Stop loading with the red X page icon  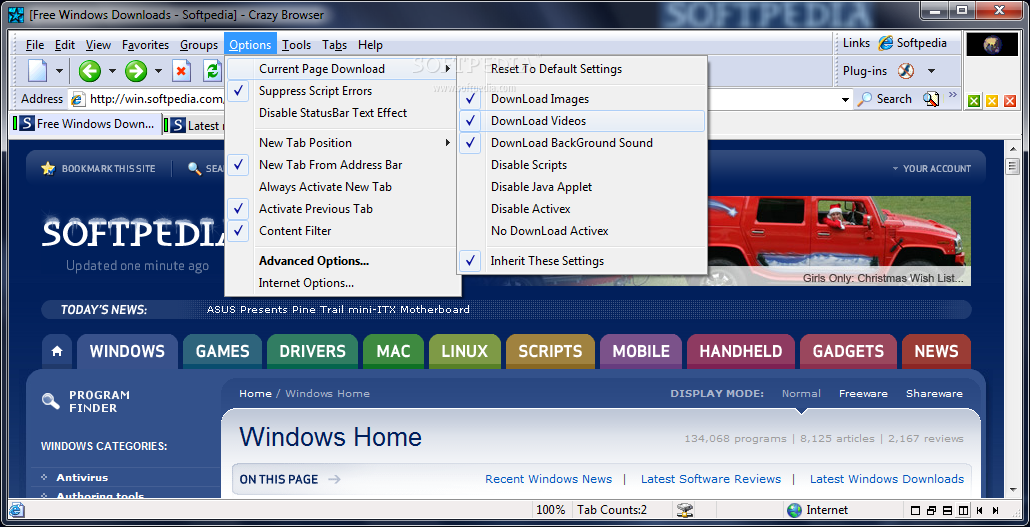coord(181,70)
